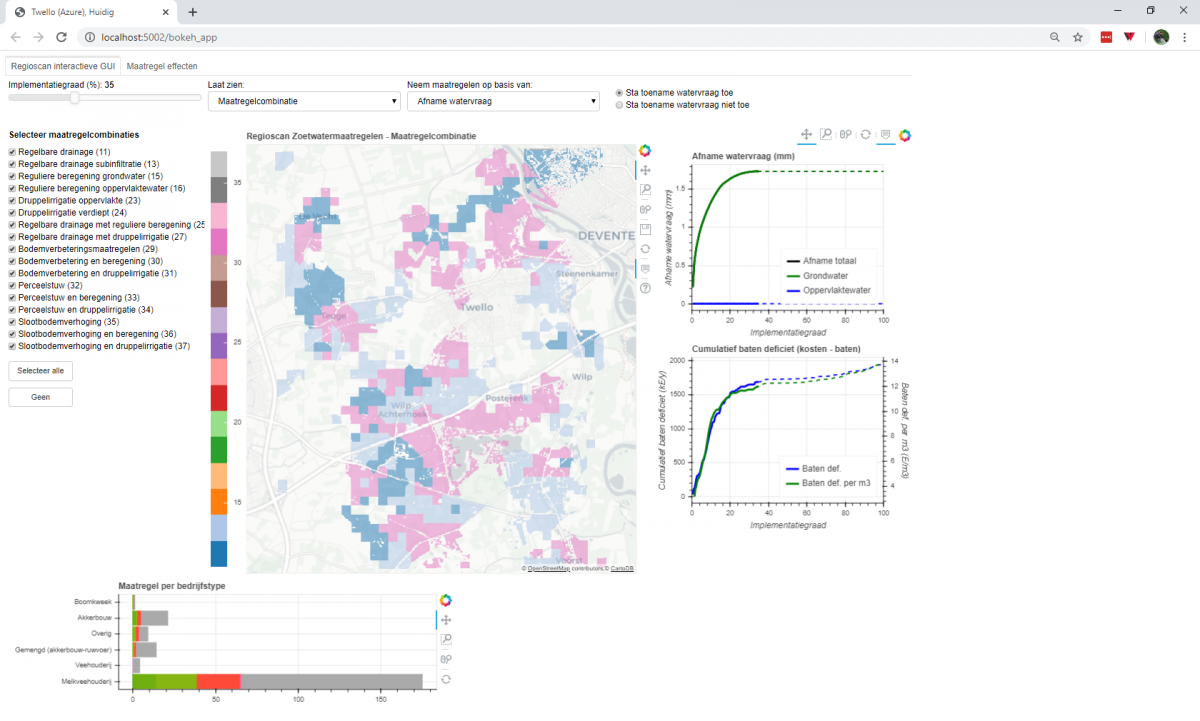Uncheck Bodemverbeteringsmaatregelen (29)
Screen dimensions: 1200x721
[x=12, y=249]
